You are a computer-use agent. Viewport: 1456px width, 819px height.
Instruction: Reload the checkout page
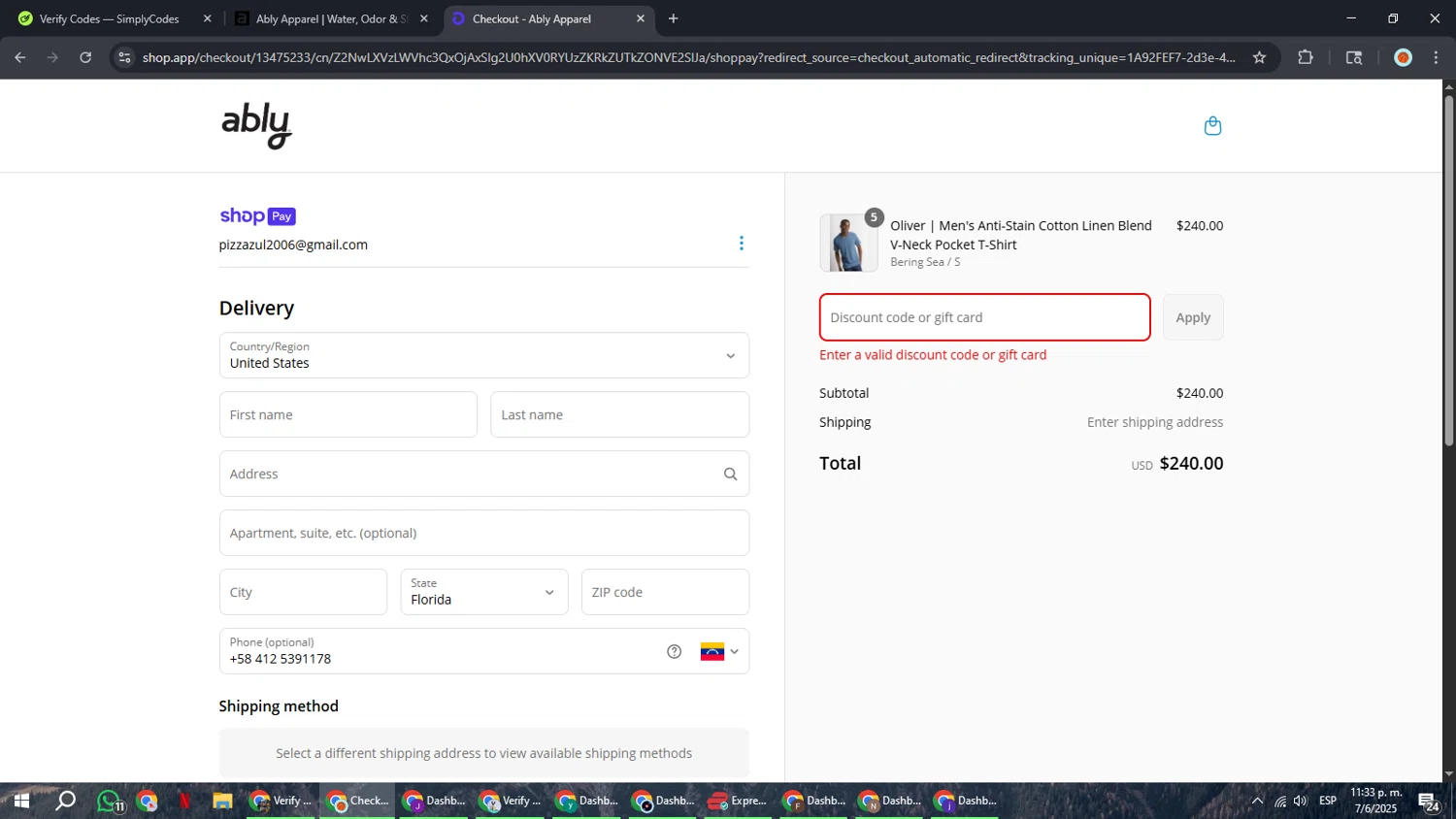click(x=85, y=58)
